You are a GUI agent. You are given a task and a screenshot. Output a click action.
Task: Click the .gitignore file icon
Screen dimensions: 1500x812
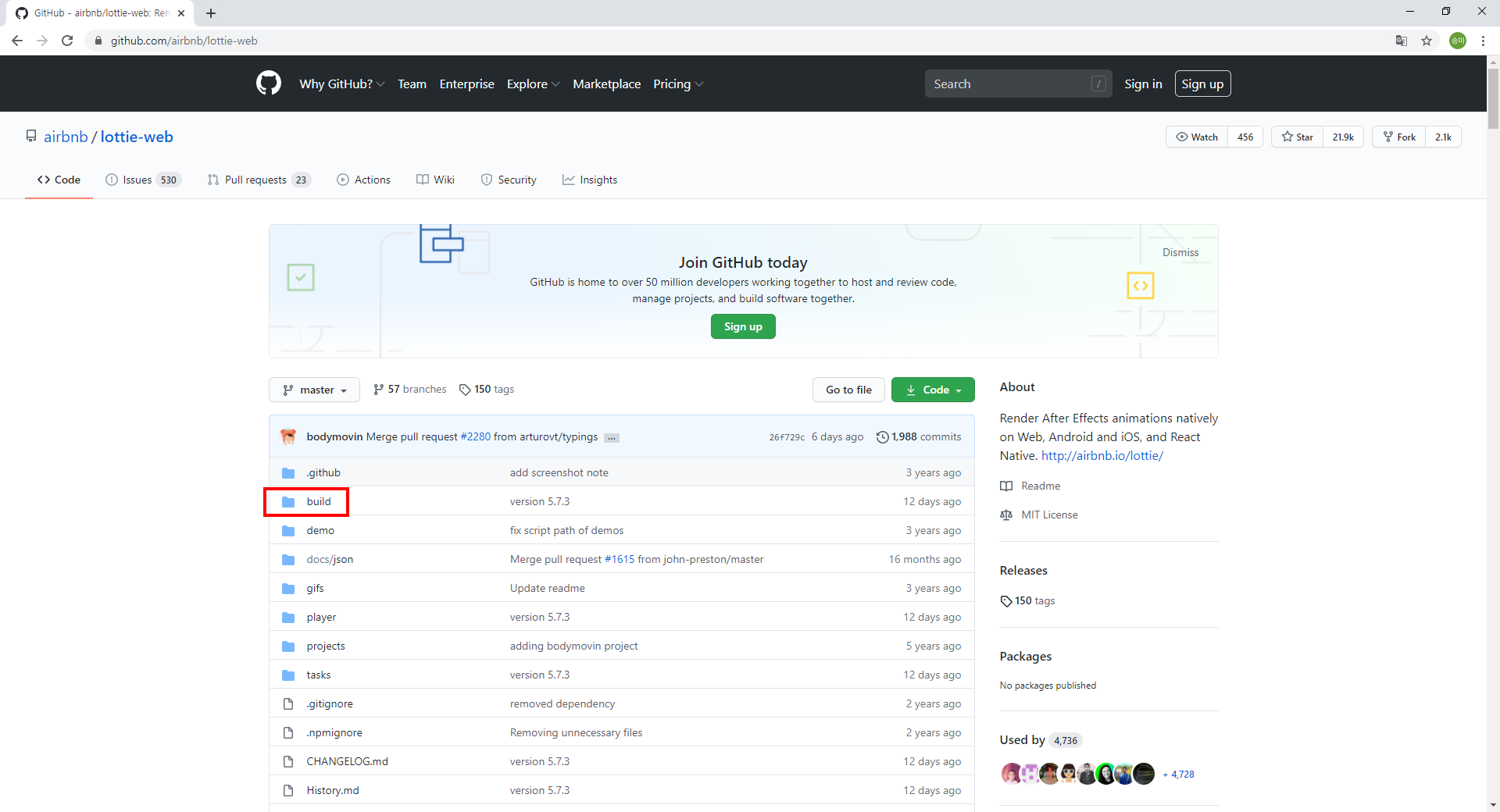[x=288, y=704]
